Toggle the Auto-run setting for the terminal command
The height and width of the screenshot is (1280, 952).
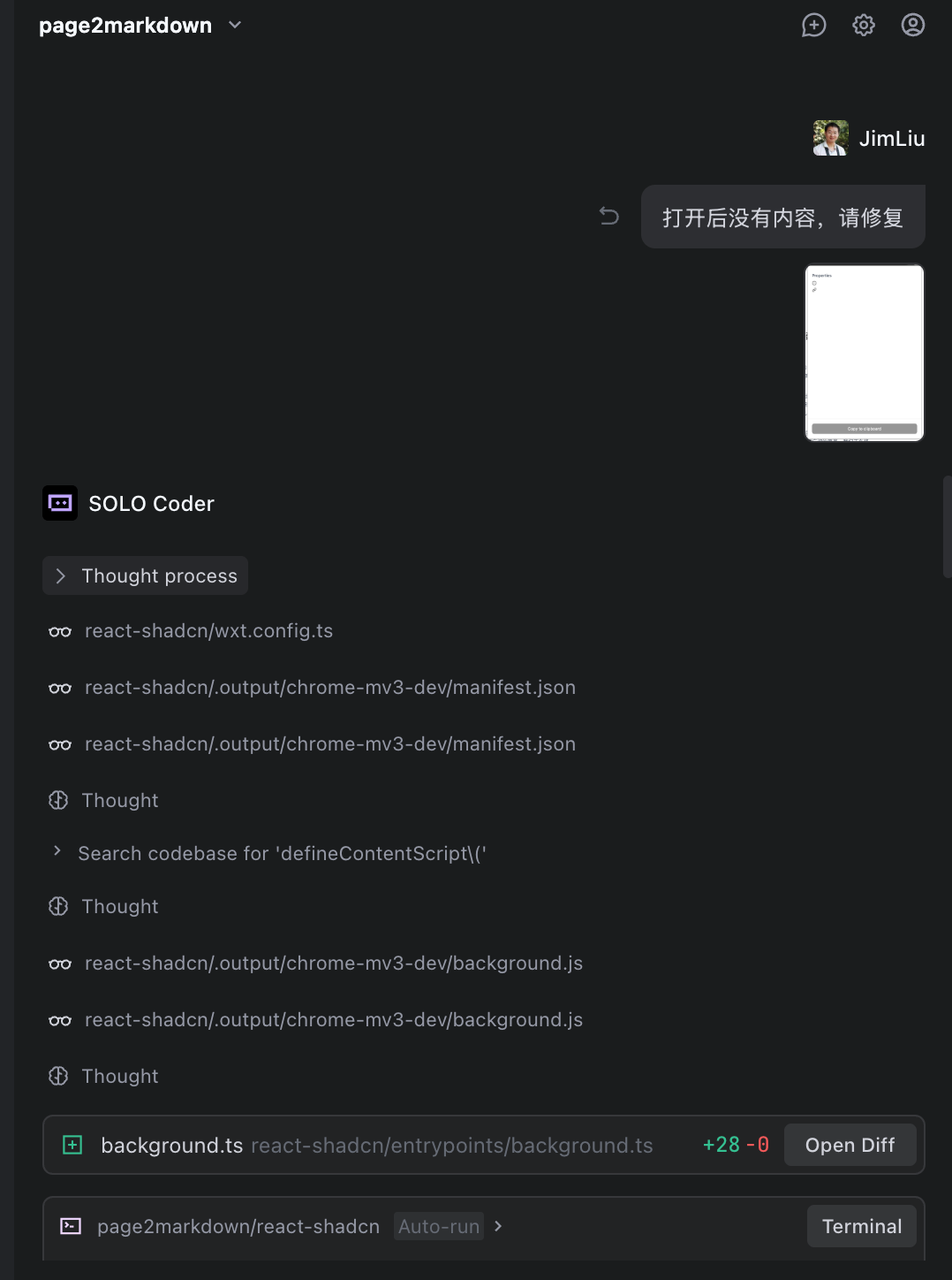pos(439,1226)
